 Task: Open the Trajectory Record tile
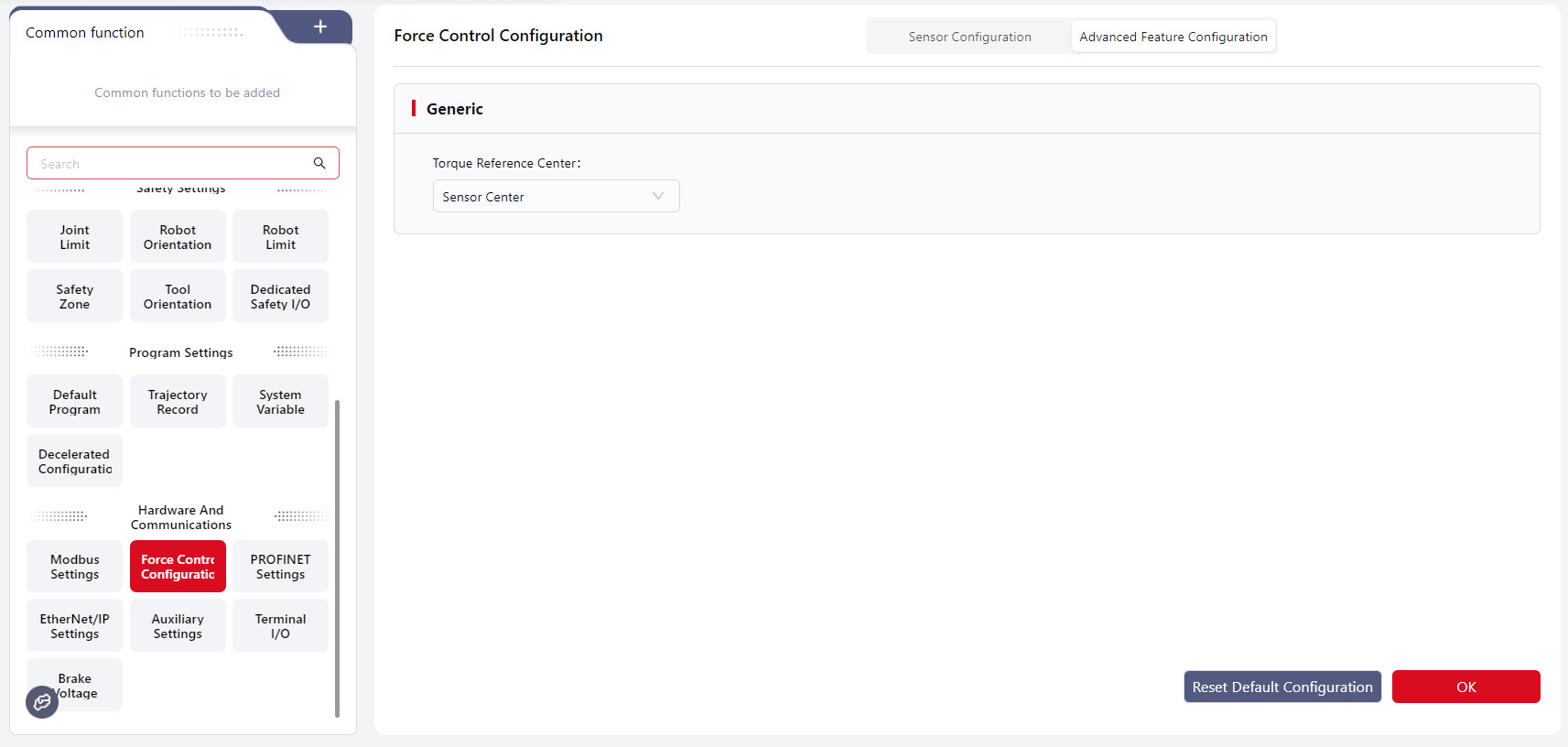point(178,402)
